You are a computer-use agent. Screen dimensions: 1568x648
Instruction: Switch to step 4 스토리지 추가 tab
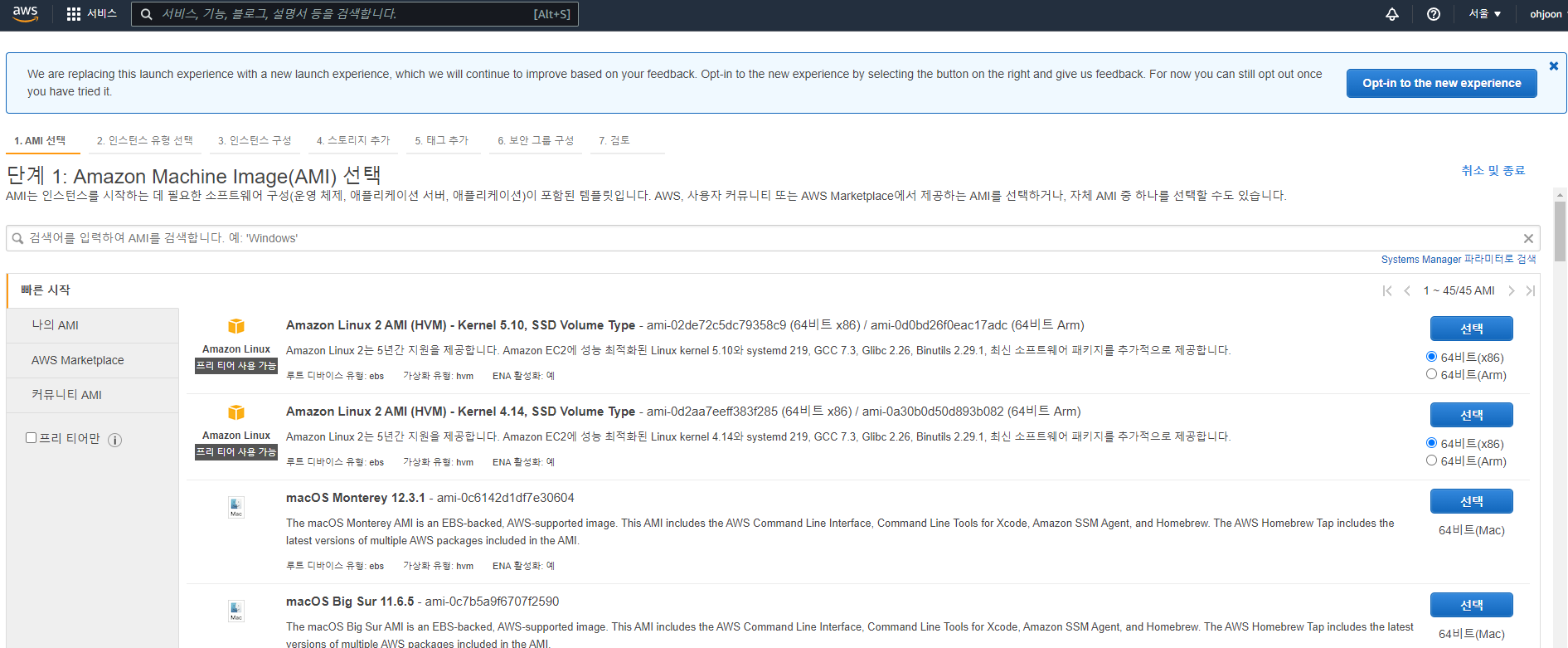coord(353,141)
